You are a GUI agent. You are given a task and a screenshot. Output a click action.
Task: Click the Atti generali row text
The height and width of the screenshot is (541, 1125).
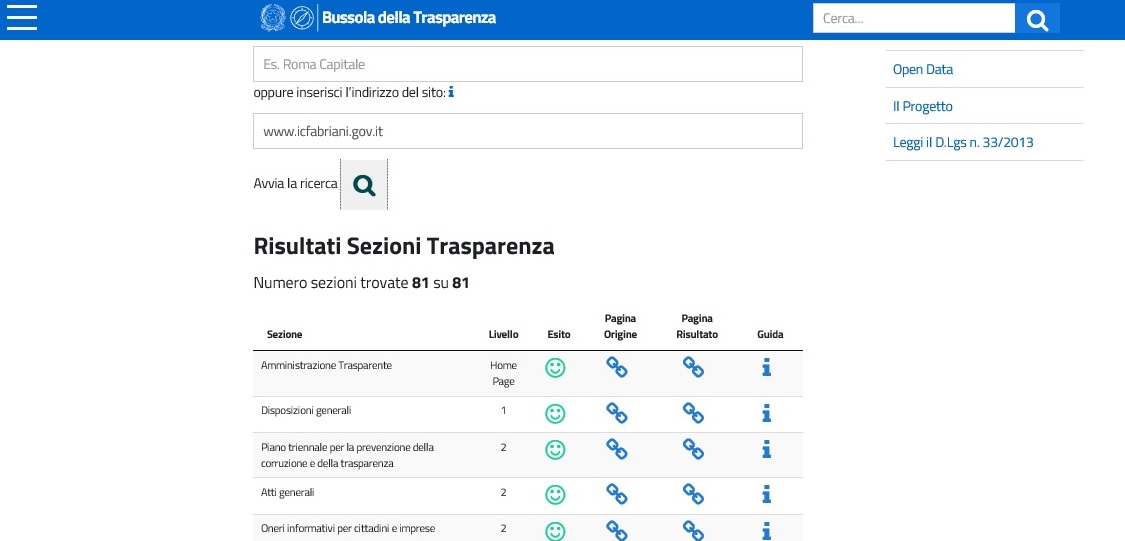point(288,492)
